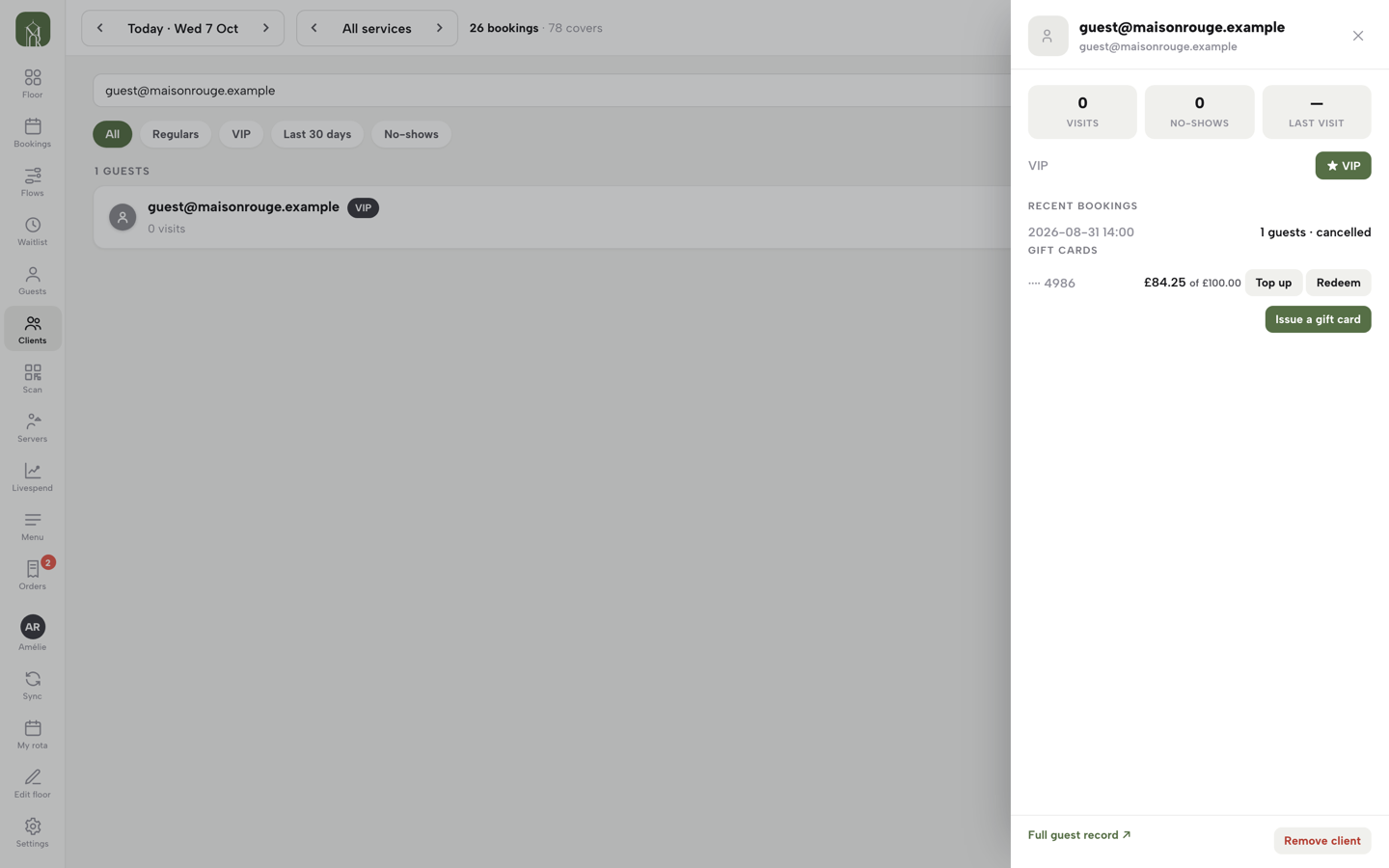
Task: Go to the Waitlist page
Action: tap(33, 231)
